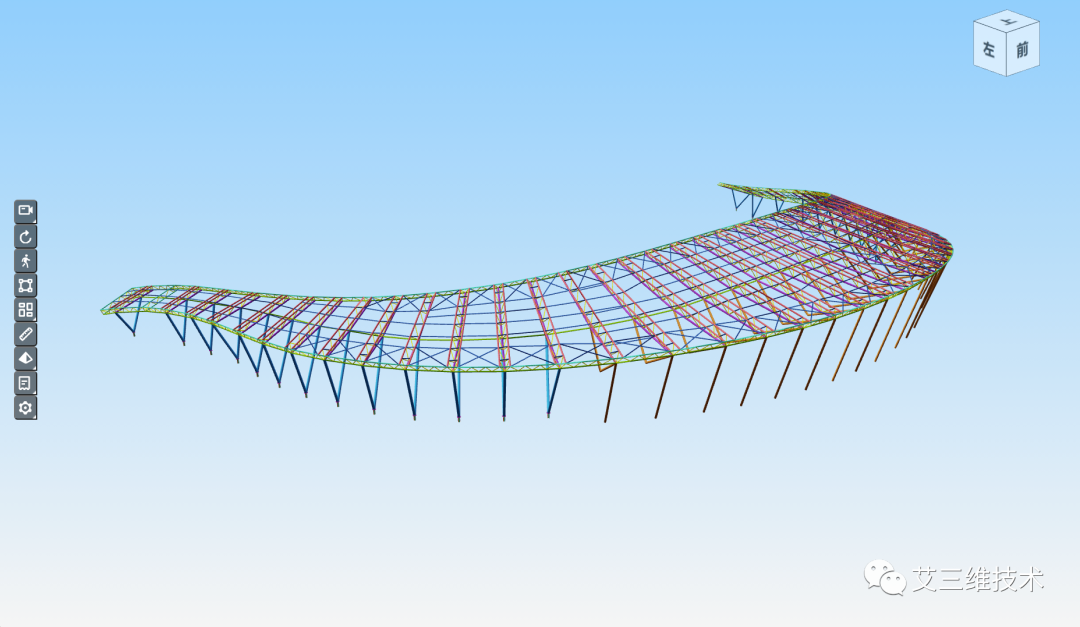1080x627 pixels.
Task: Click the WeChat logo in the watermark
Action: coord(885,577)
